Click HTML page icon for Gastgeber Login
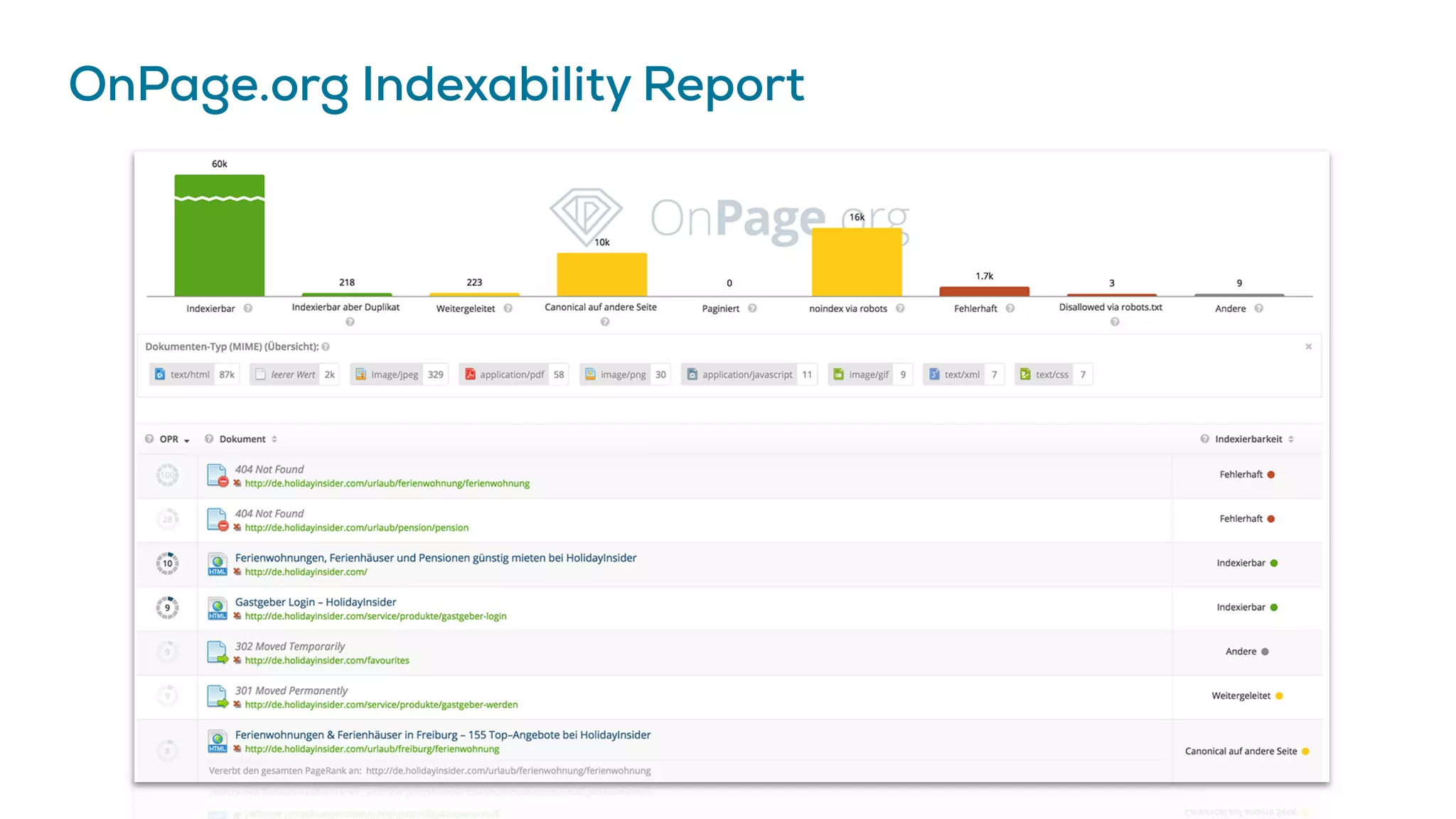The width and height of the screenshot is (1456, 819). tap(218, 609)
